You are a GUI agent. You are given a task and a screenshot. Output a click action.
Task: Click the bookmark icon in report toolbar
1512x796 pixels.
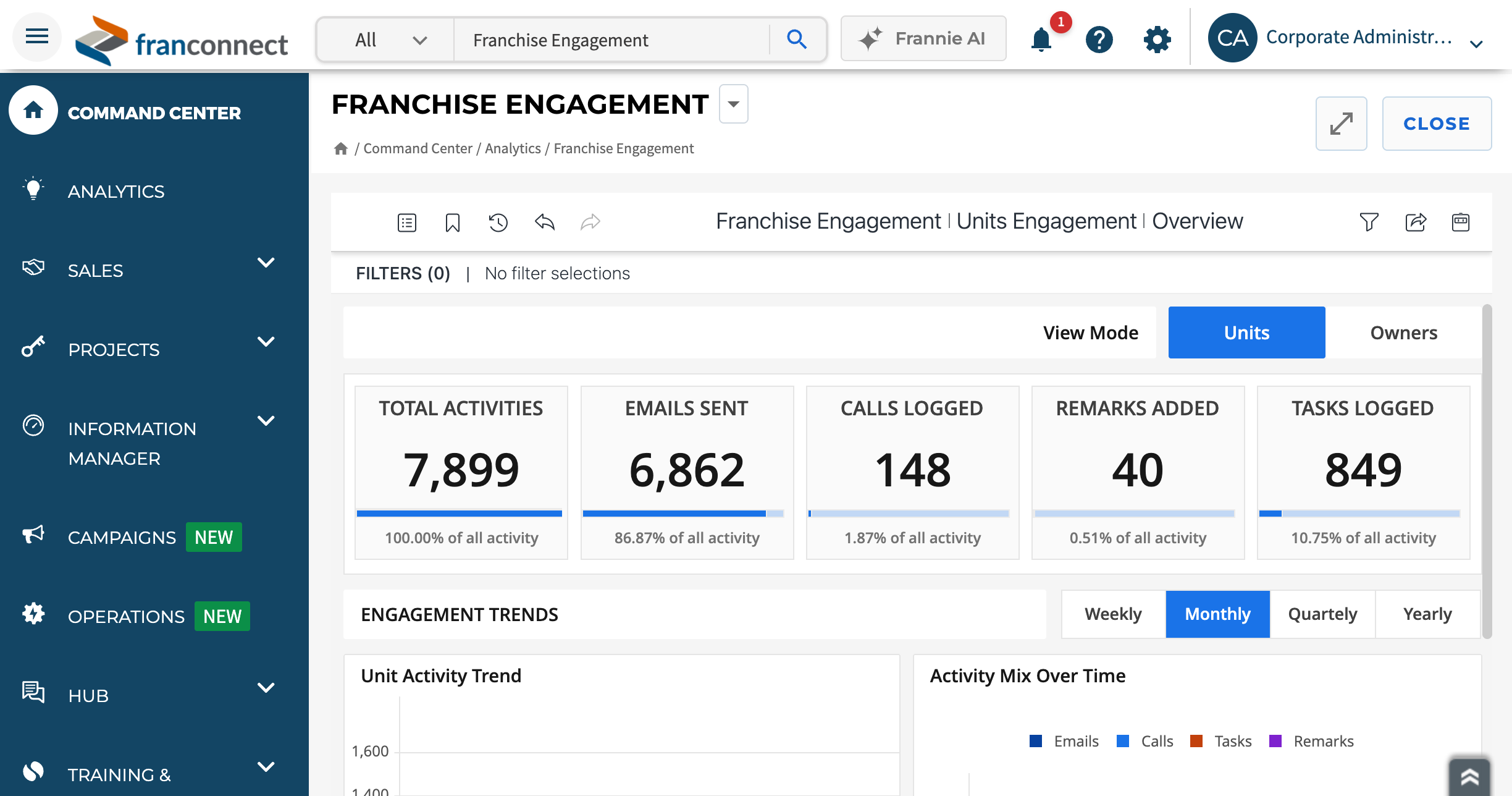[453, 222]
